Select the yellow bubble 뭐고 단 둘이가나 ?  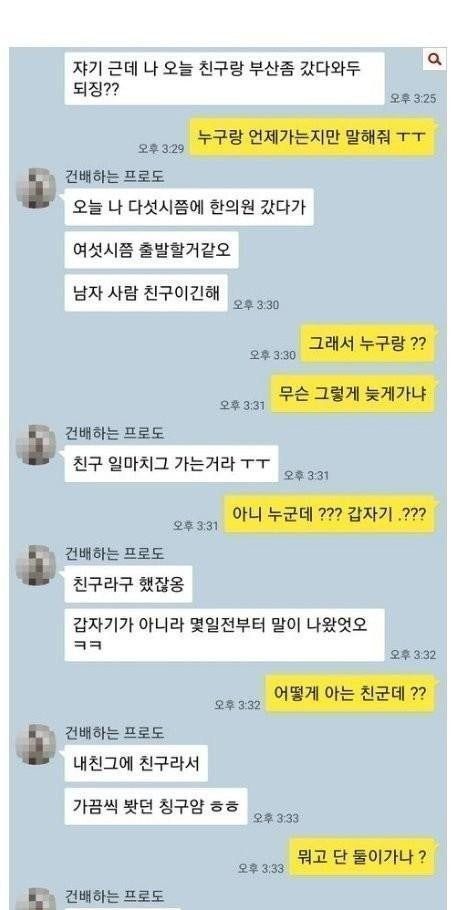click(x=362, y=857)
